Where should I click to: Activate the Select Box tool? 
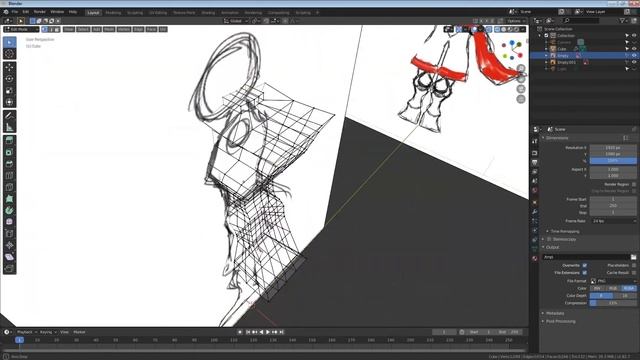point(9,42)
